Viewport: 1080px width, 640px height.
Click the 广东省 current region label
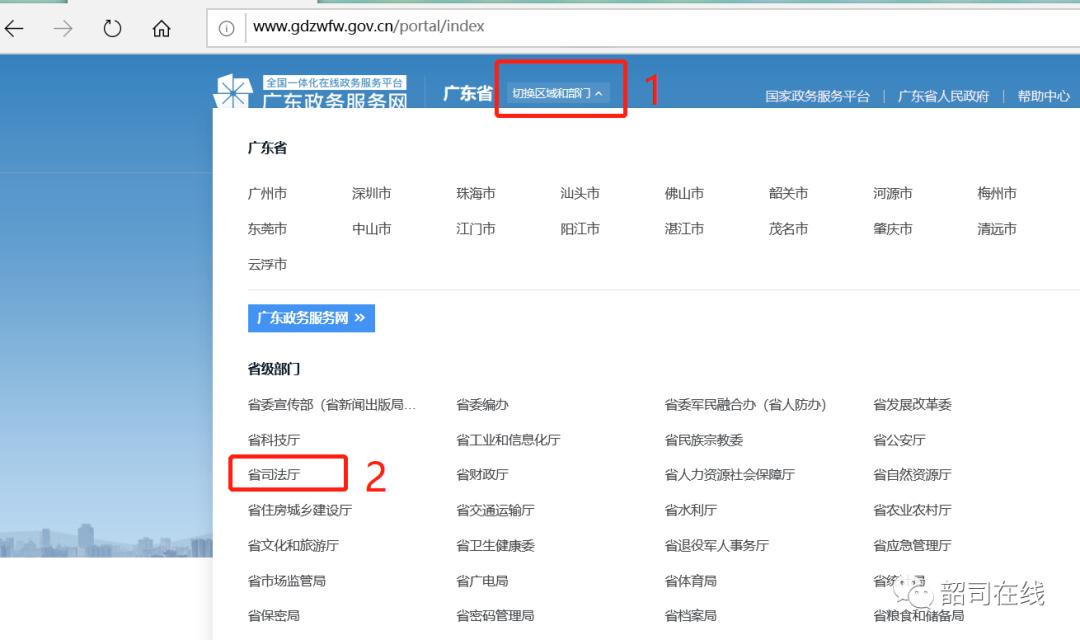click(468, 93)
